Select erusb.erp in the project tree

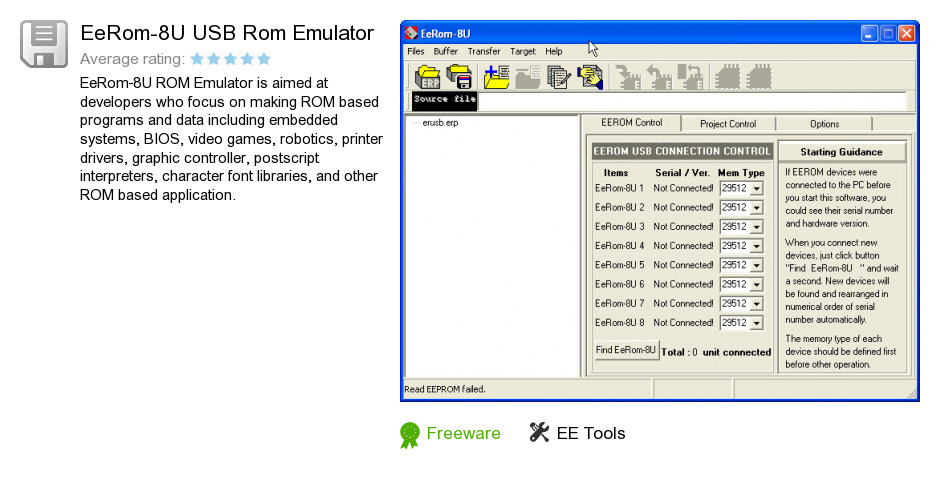440,123
